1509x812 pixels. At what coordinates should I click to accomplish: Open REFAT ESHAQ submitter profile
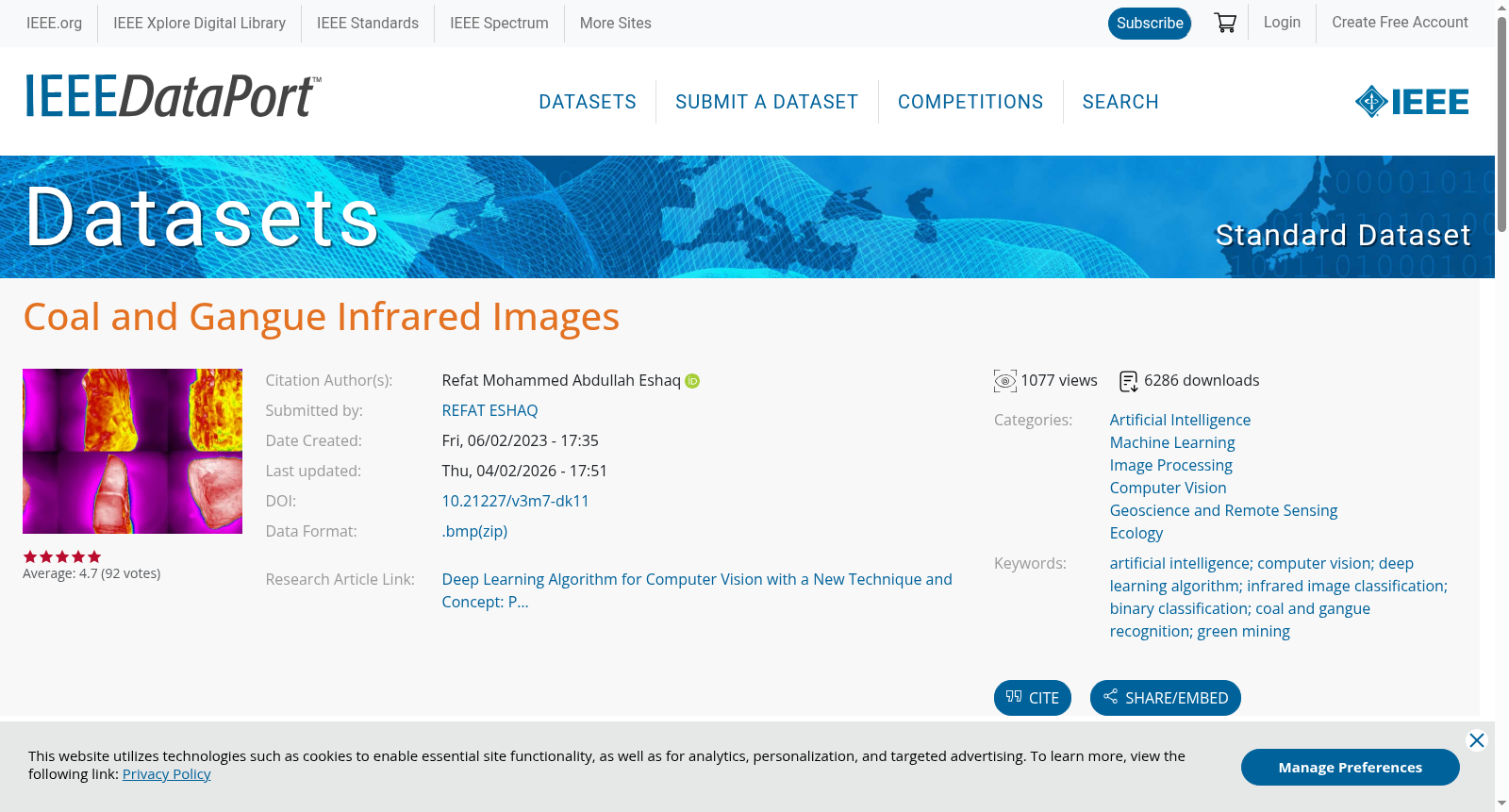(x=489, y=410)
